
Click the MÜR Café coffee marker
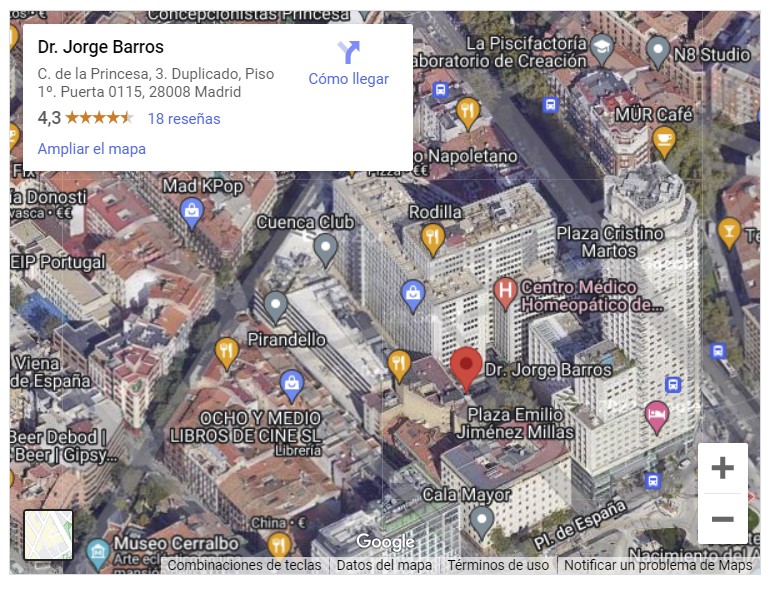point(664,142)
